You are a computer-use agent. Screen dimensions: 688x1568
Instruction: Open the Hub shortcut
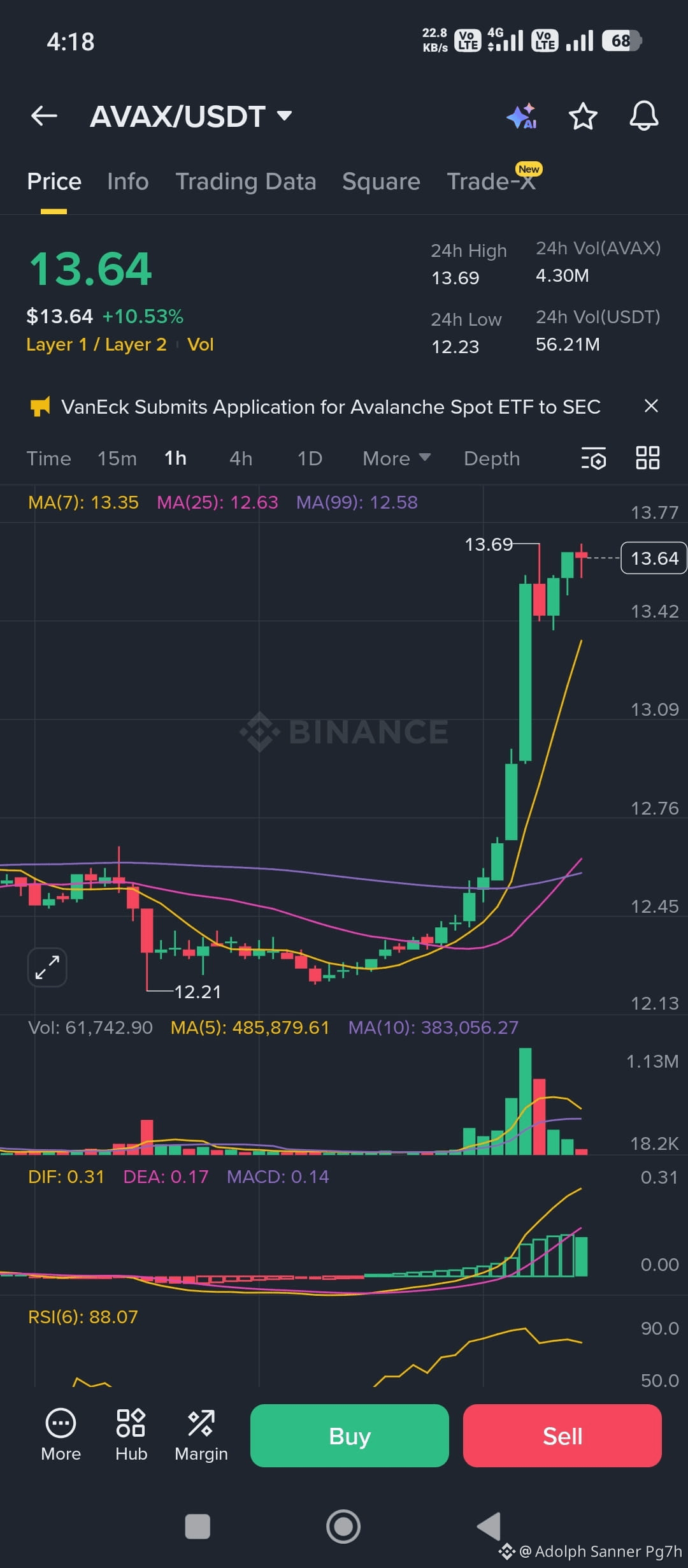(x=131, y=1435)
